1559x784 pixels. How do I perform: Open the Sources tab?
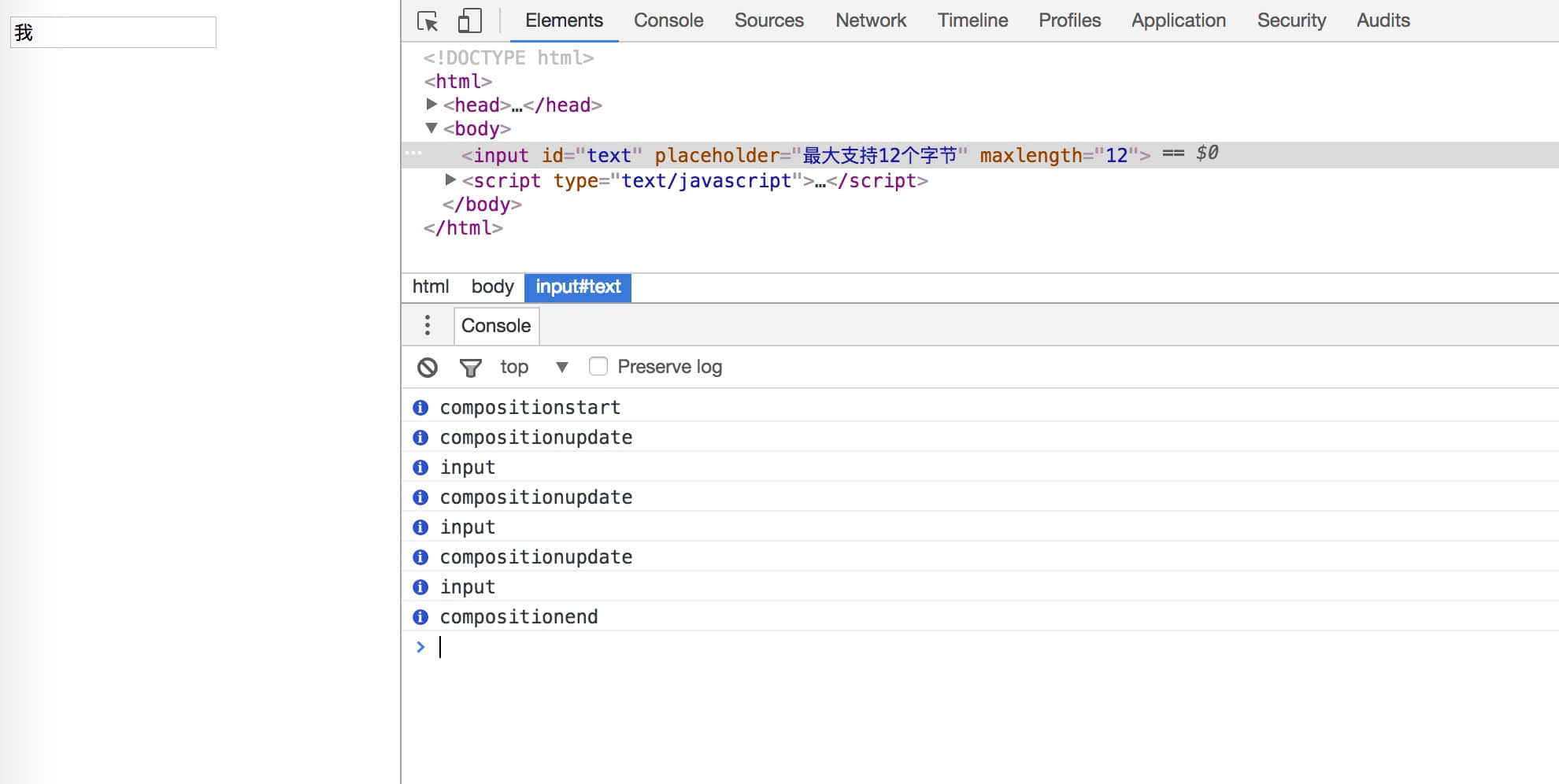(x=768, y=20)
